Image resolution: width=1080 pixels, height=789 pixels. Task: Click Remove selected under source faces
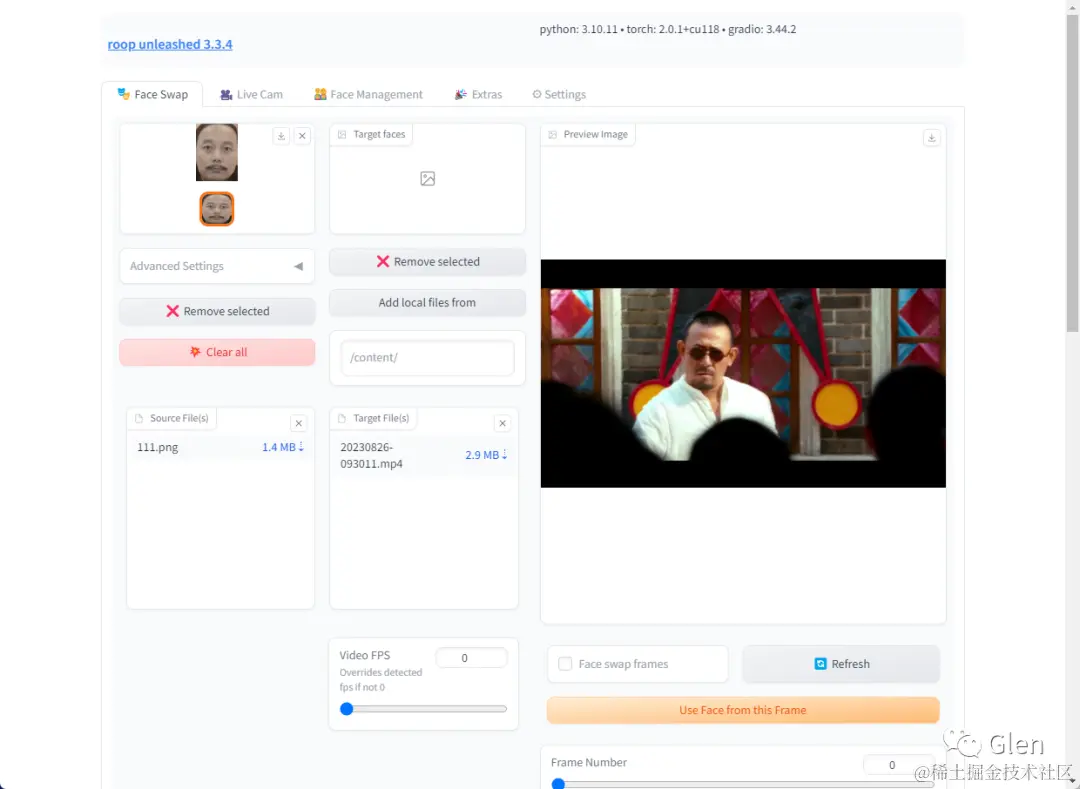[x=217, y=311]
